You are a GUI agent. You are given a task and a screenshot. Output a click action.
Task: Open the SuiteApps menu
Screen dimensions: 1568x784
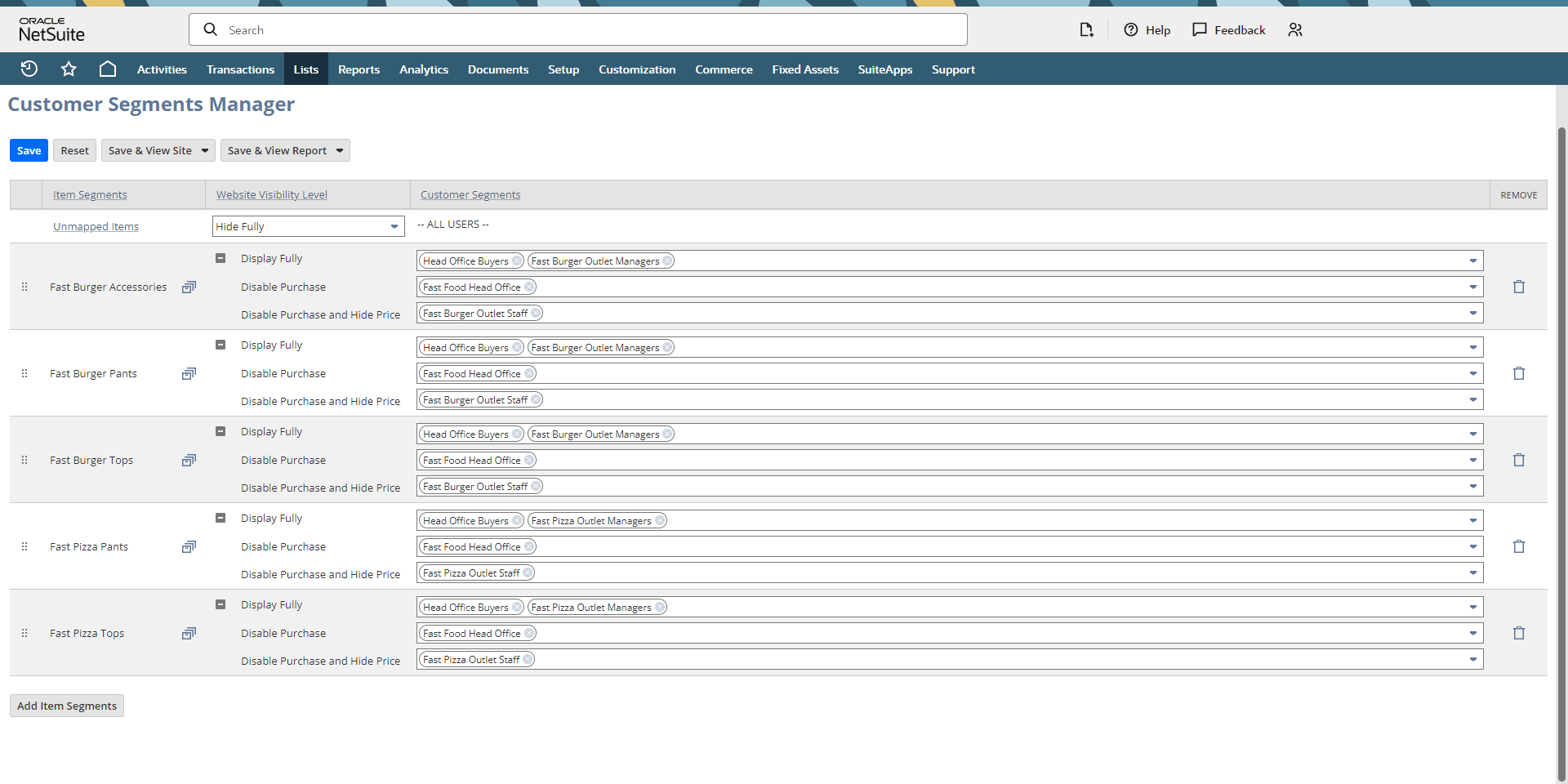(x=885, y=69)
